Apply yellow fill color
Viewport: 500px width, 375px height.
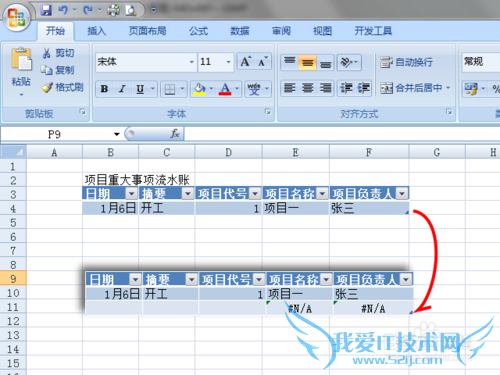199,89
